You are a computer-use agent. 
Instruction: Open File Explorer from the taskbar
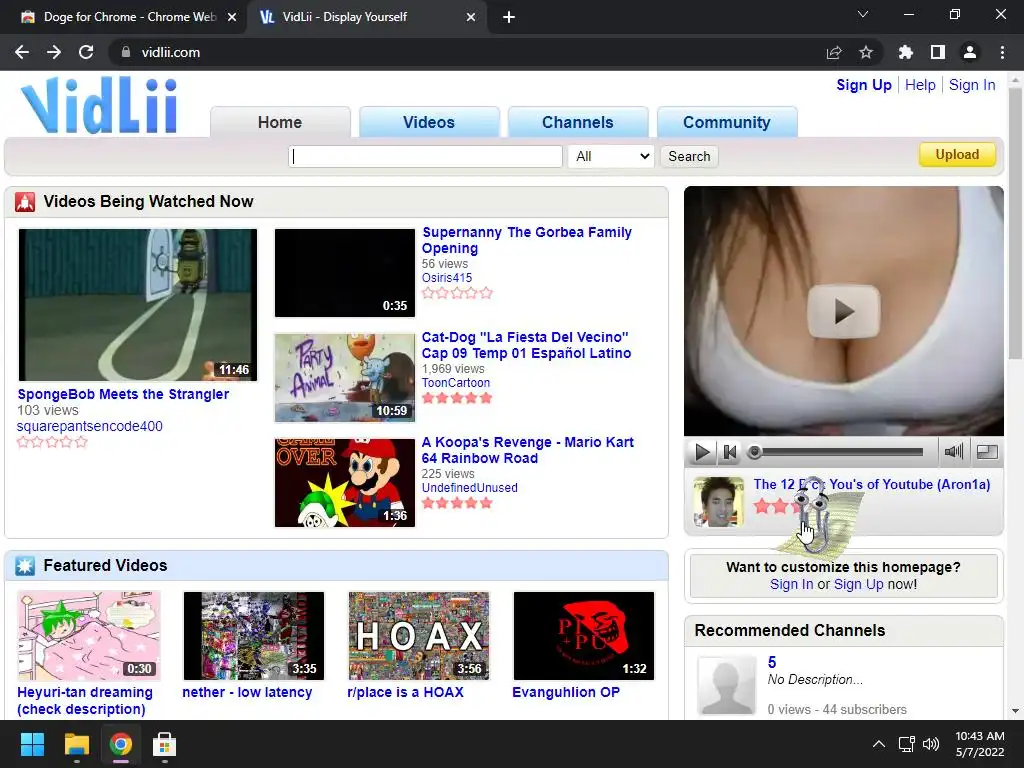76,744
